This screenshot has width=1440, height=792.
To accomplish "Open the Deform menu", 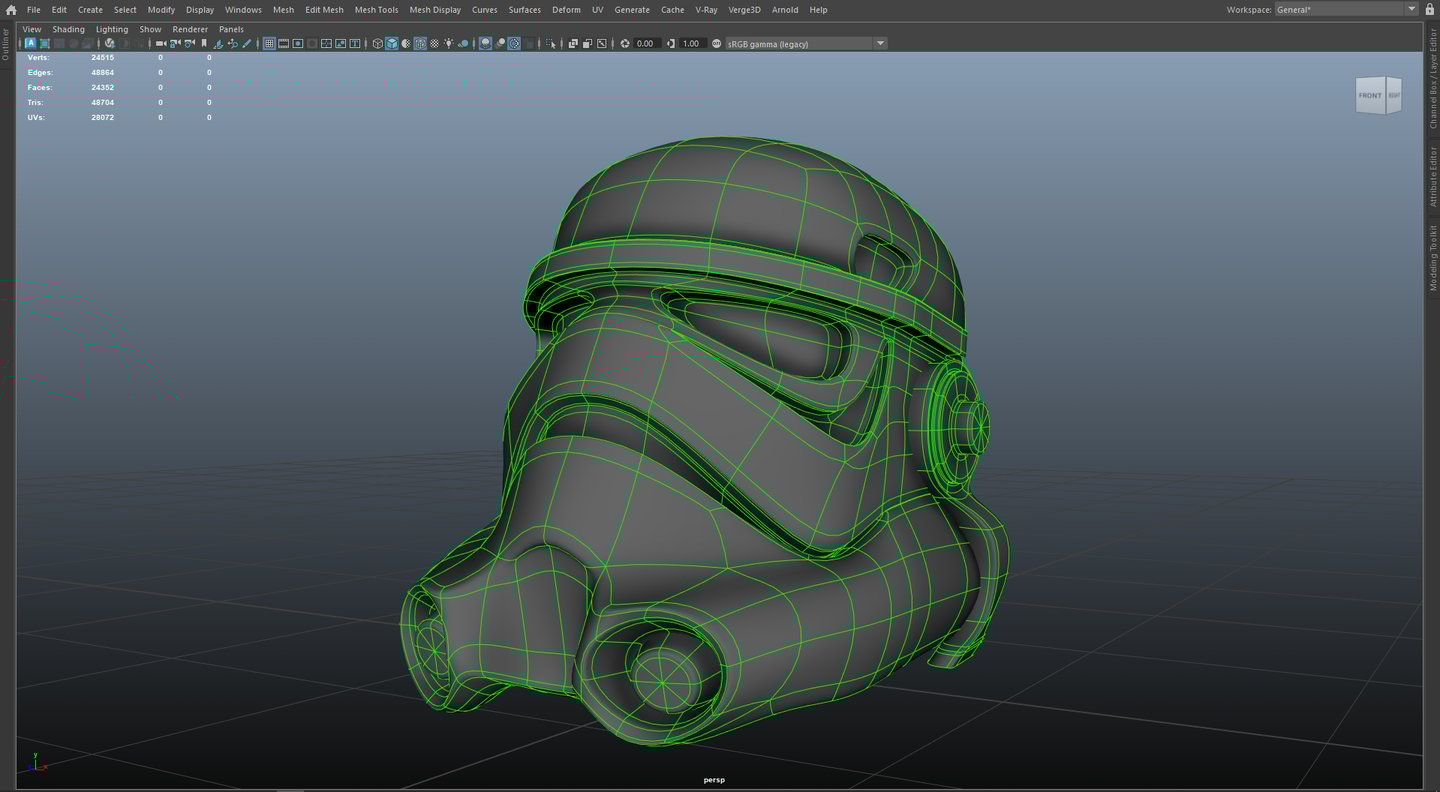I will [x=566, y=10].
